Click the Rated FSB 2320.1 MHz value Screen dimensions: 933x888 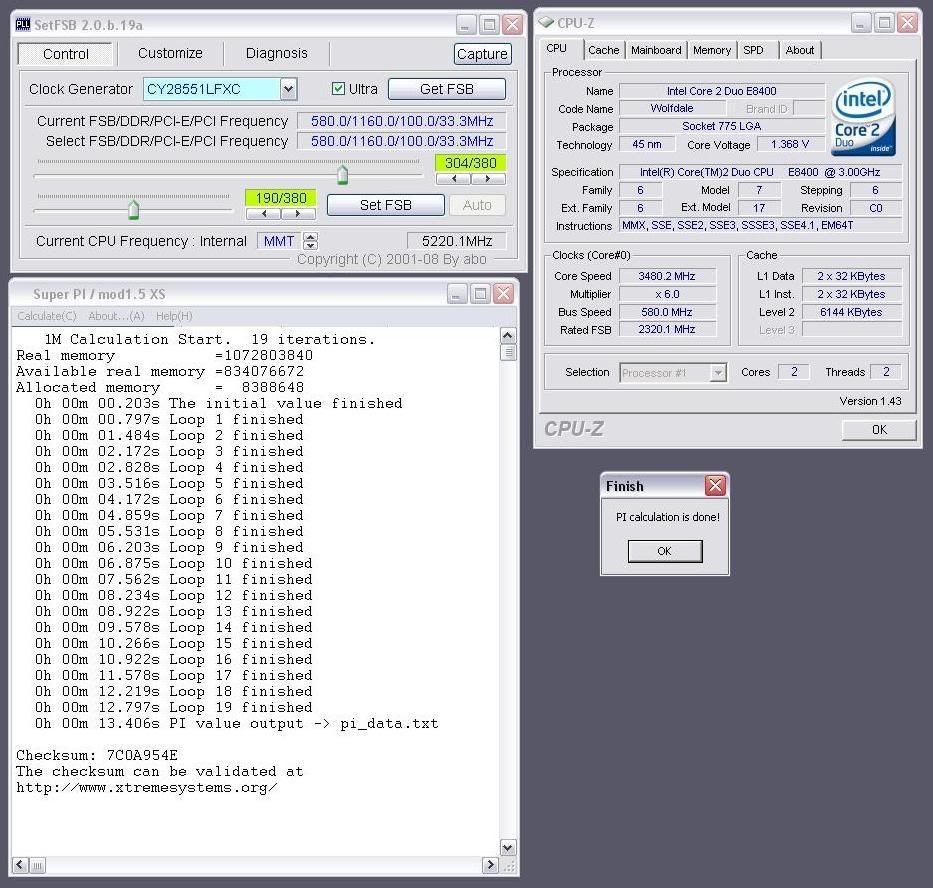(x=667, y=329)
